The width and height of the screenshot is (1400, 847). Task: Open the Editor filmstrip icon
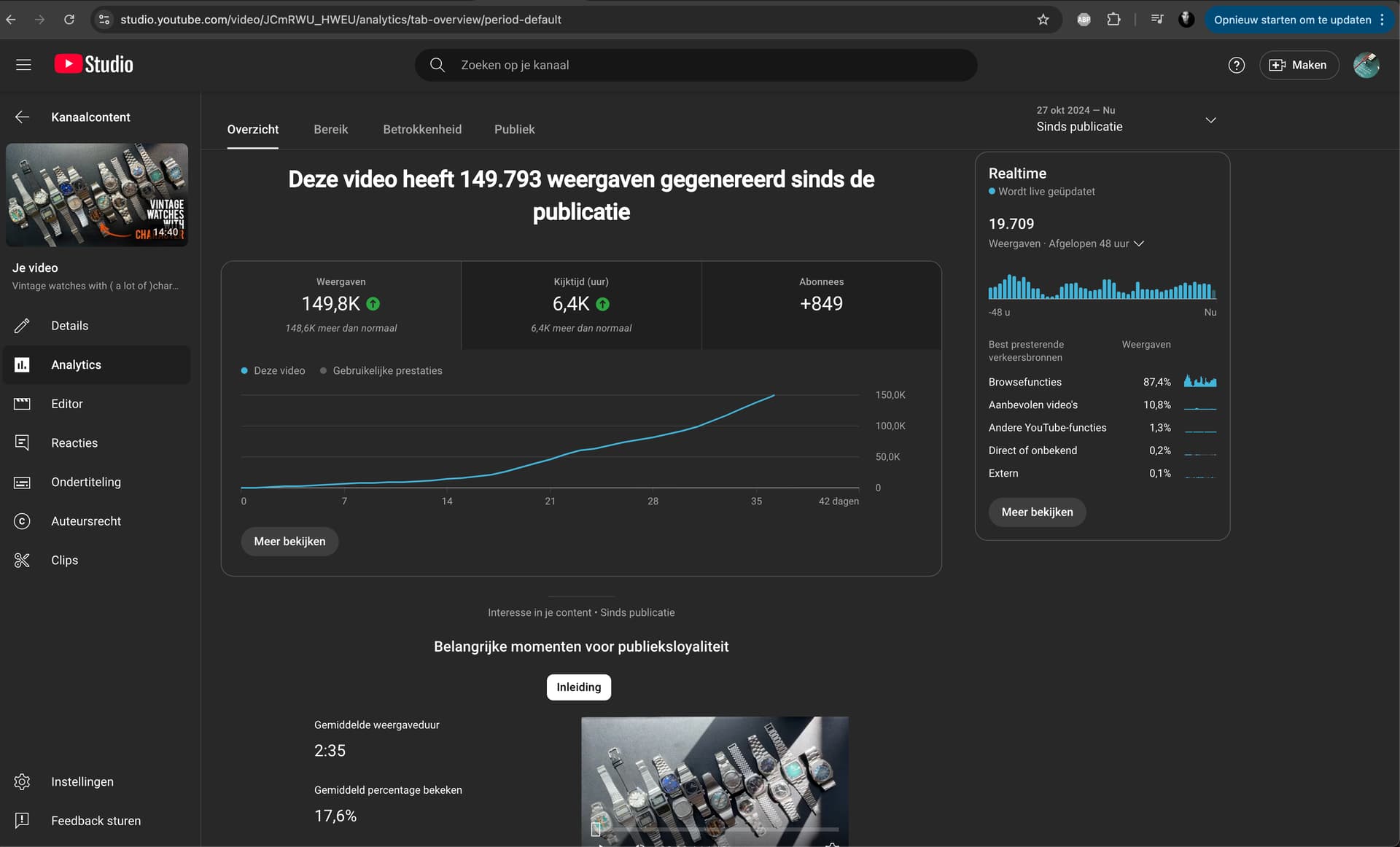(x=22, y=404)
